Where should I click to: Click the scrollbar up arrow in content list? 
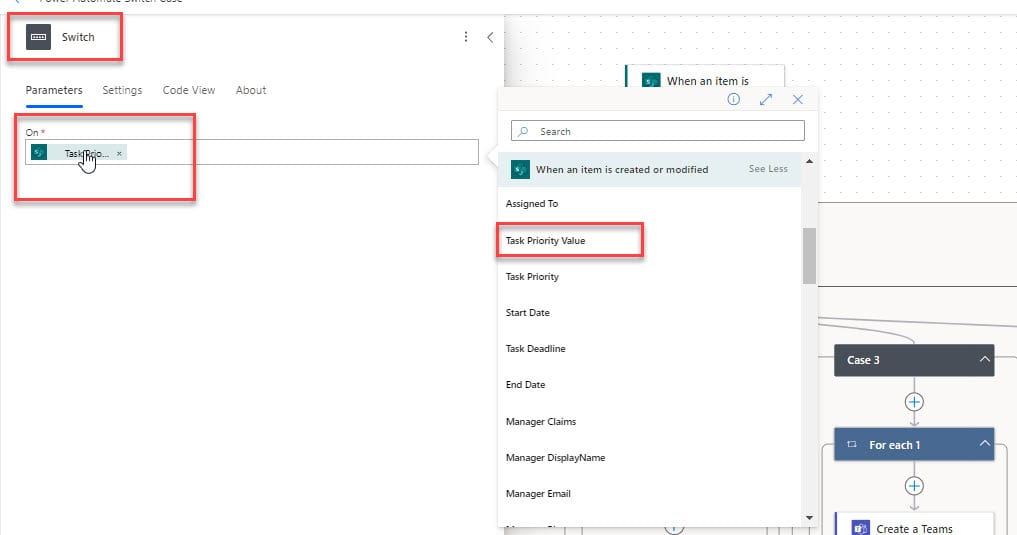809,161
